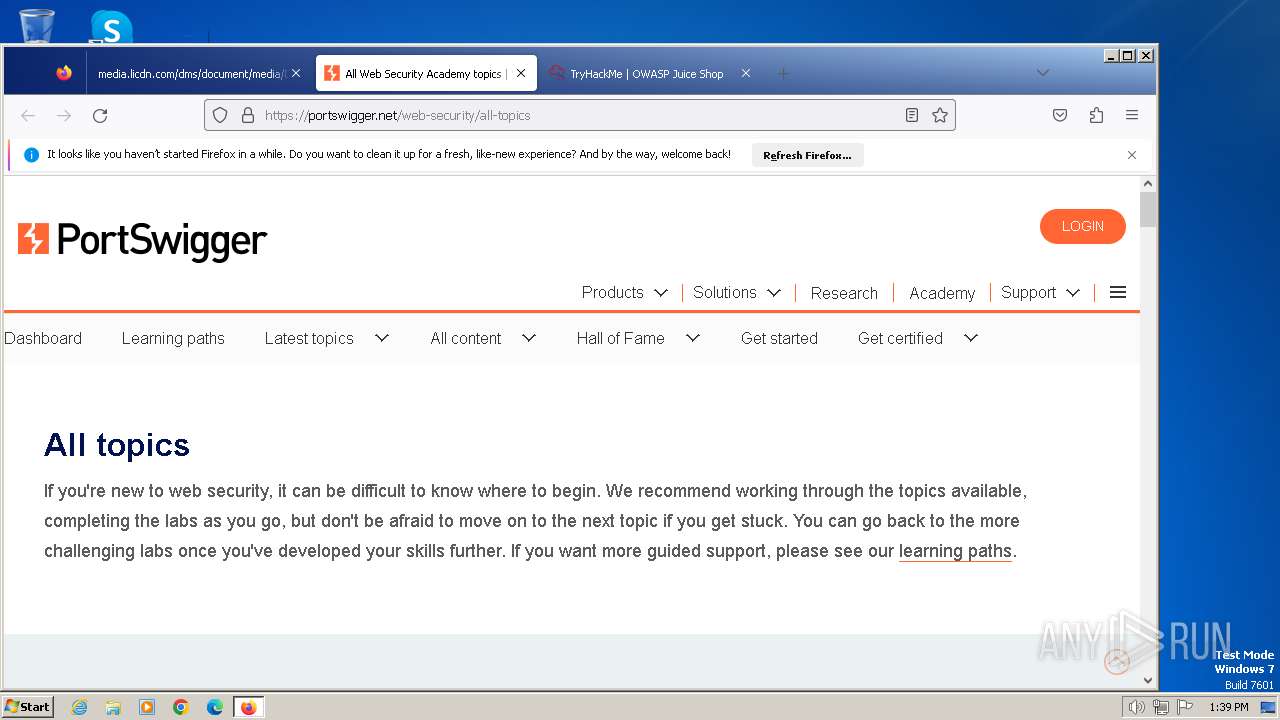1280x720 pixels.
Task: Open the tracking protection shield icon
Action: coord(220,115)
